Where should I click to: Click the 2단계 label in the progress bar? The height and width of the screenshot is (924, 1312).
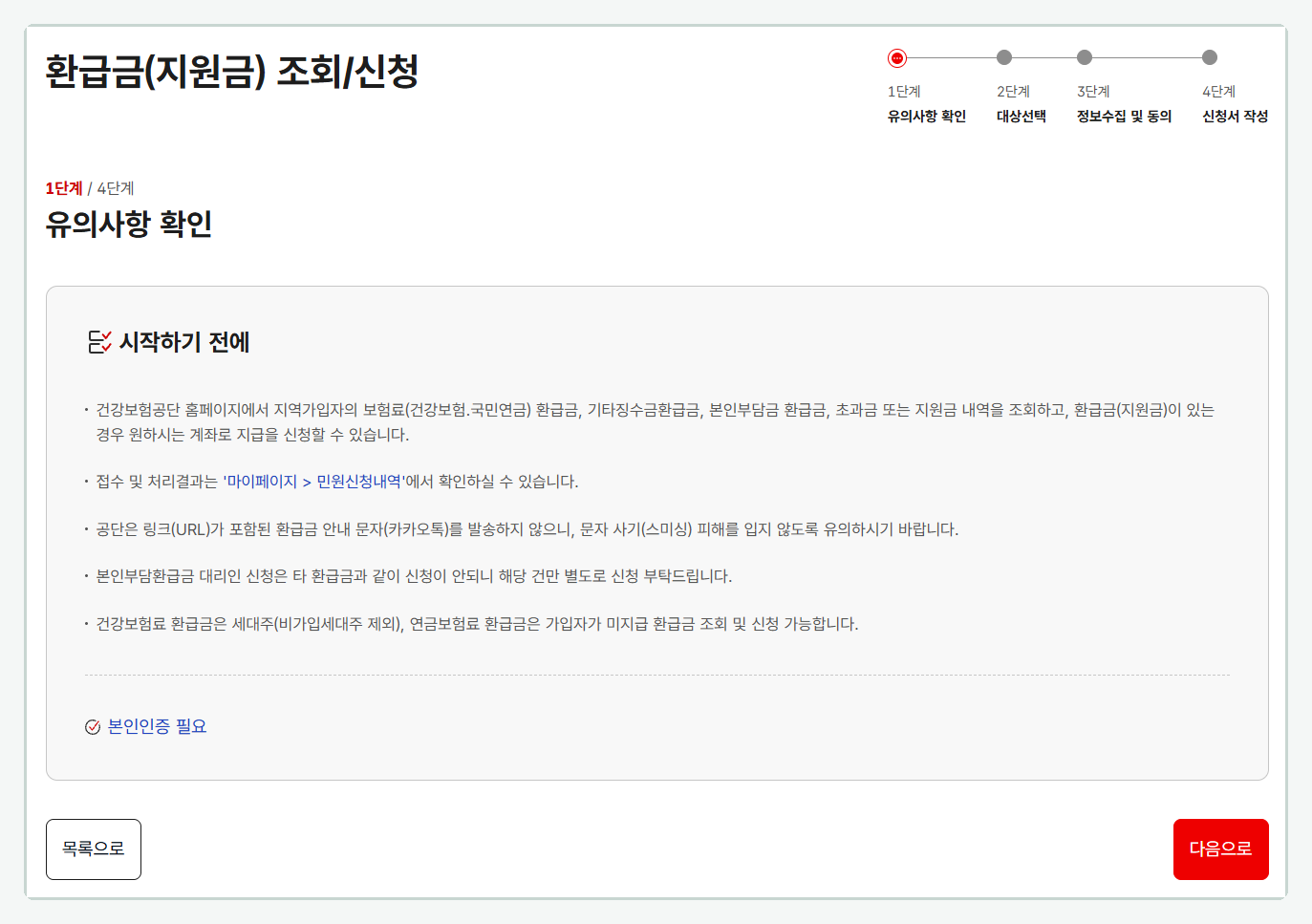pos(1014,92)
